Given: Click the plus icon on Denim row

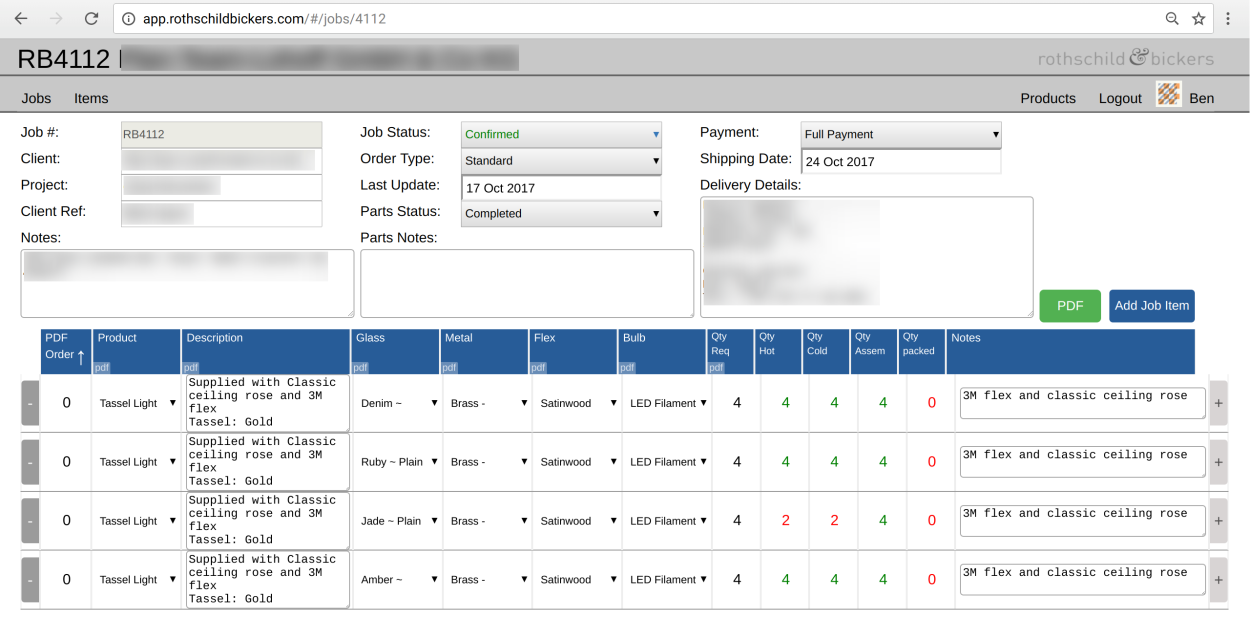Looking at the screenshot, I should point(1218,403).
